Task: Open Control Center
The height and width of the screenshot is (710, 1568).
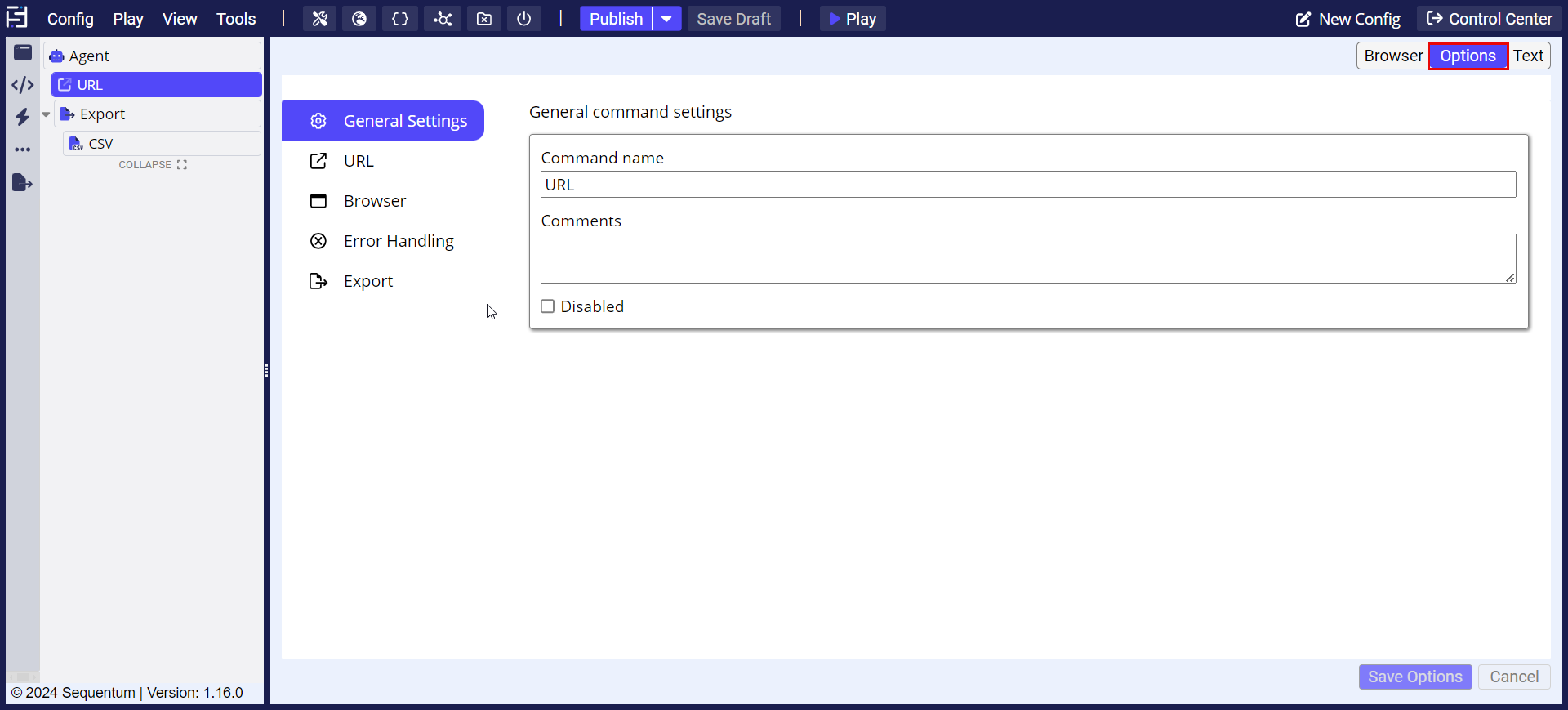Action: 1490,19
